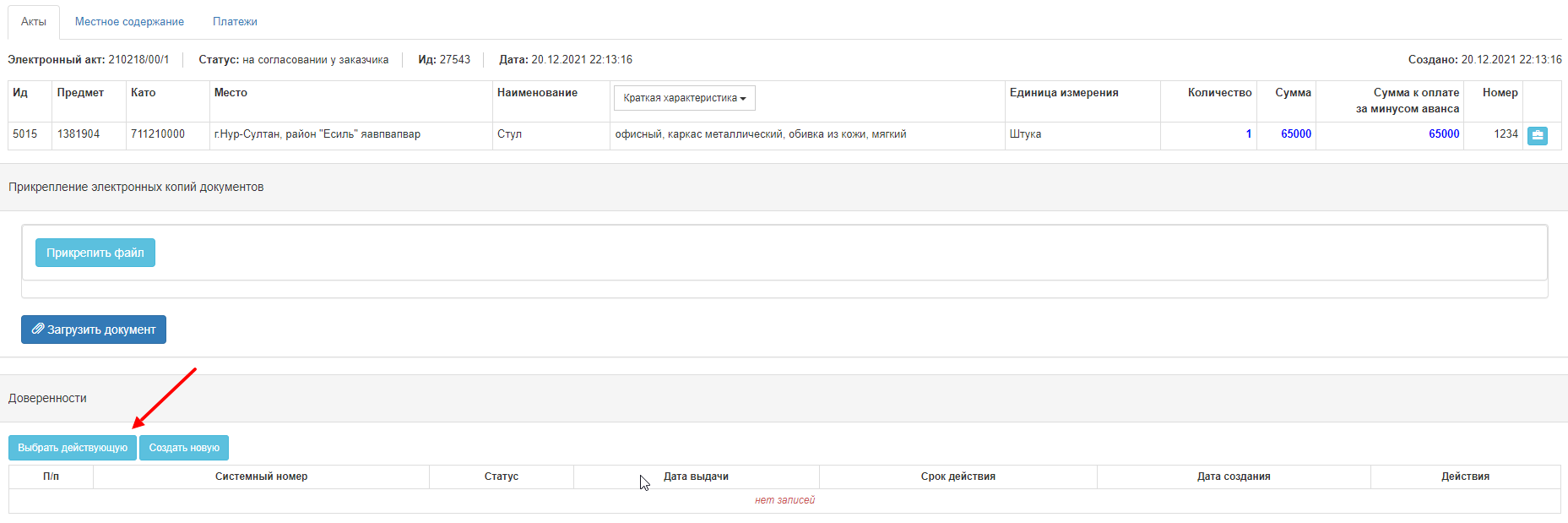This screenshot has height=523, width=1568.
Task: Click the Срок действия column header
Action: (x=958, y=477)
